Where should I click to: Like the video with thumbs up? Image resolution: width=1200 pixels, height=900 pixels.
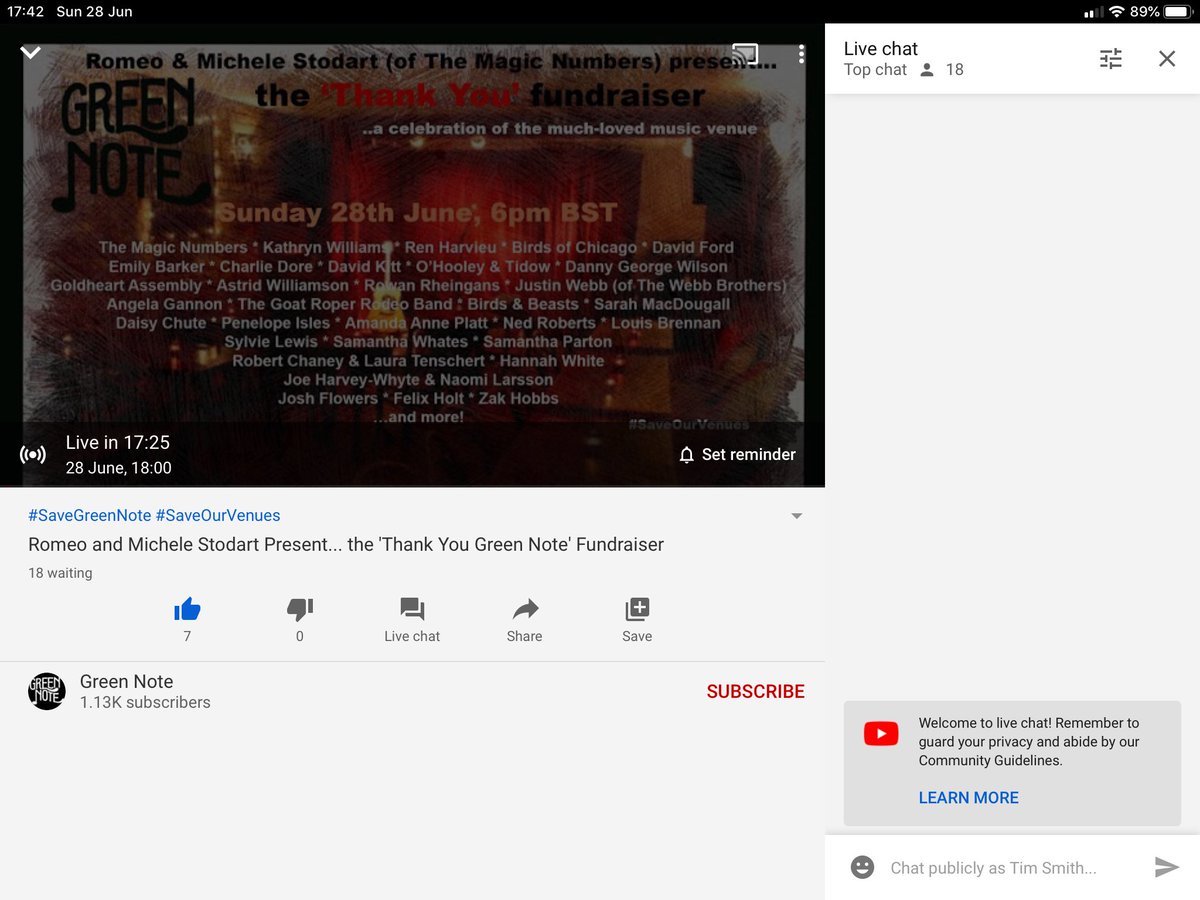187,609
